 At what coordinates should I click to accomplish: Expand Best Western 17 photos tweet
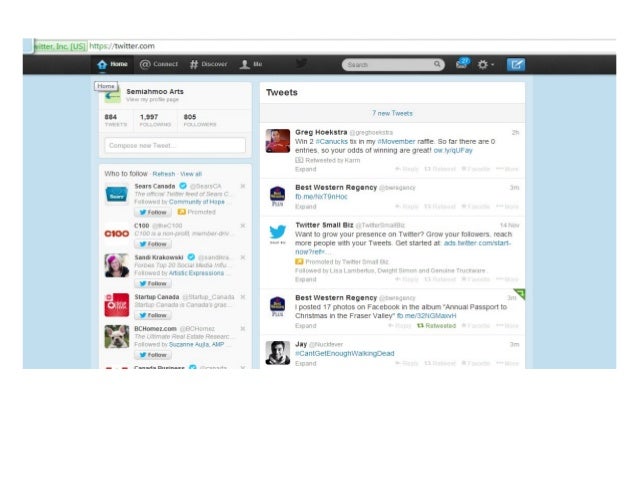(306, 326)
